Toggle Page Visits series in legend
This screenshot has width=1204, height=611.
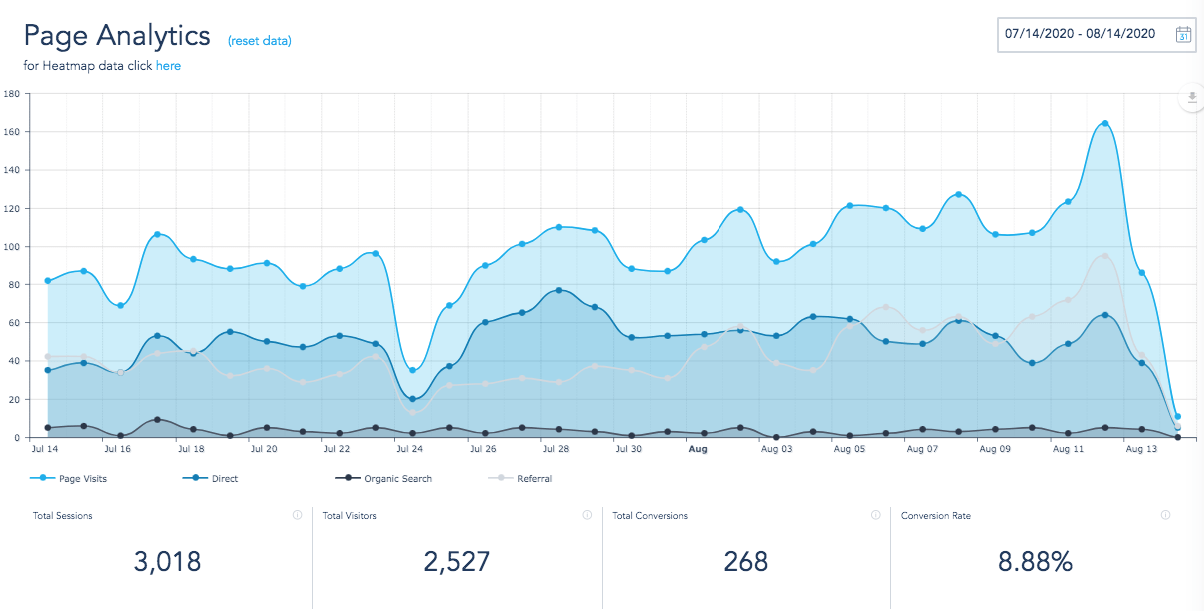(x=67, y=479)
